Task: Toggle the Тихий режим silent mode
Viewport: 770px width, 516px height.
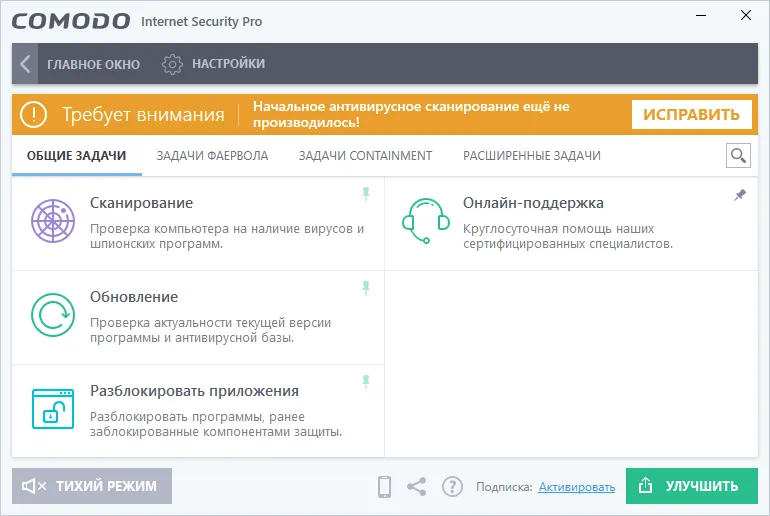Action: 92,486
